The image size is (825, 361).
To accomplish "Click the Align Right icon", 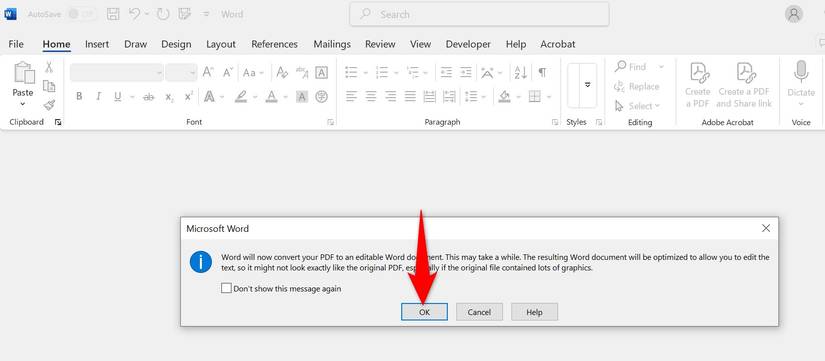I will 390,96.
